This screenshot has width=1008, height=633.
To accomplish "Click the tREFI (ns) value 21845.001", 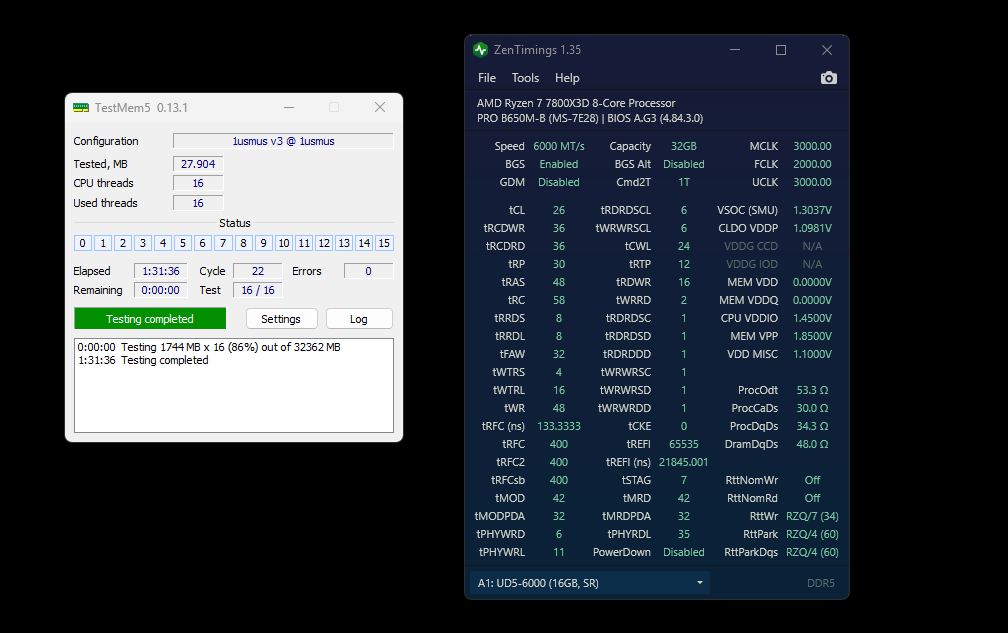I will [x=683, y=462].
